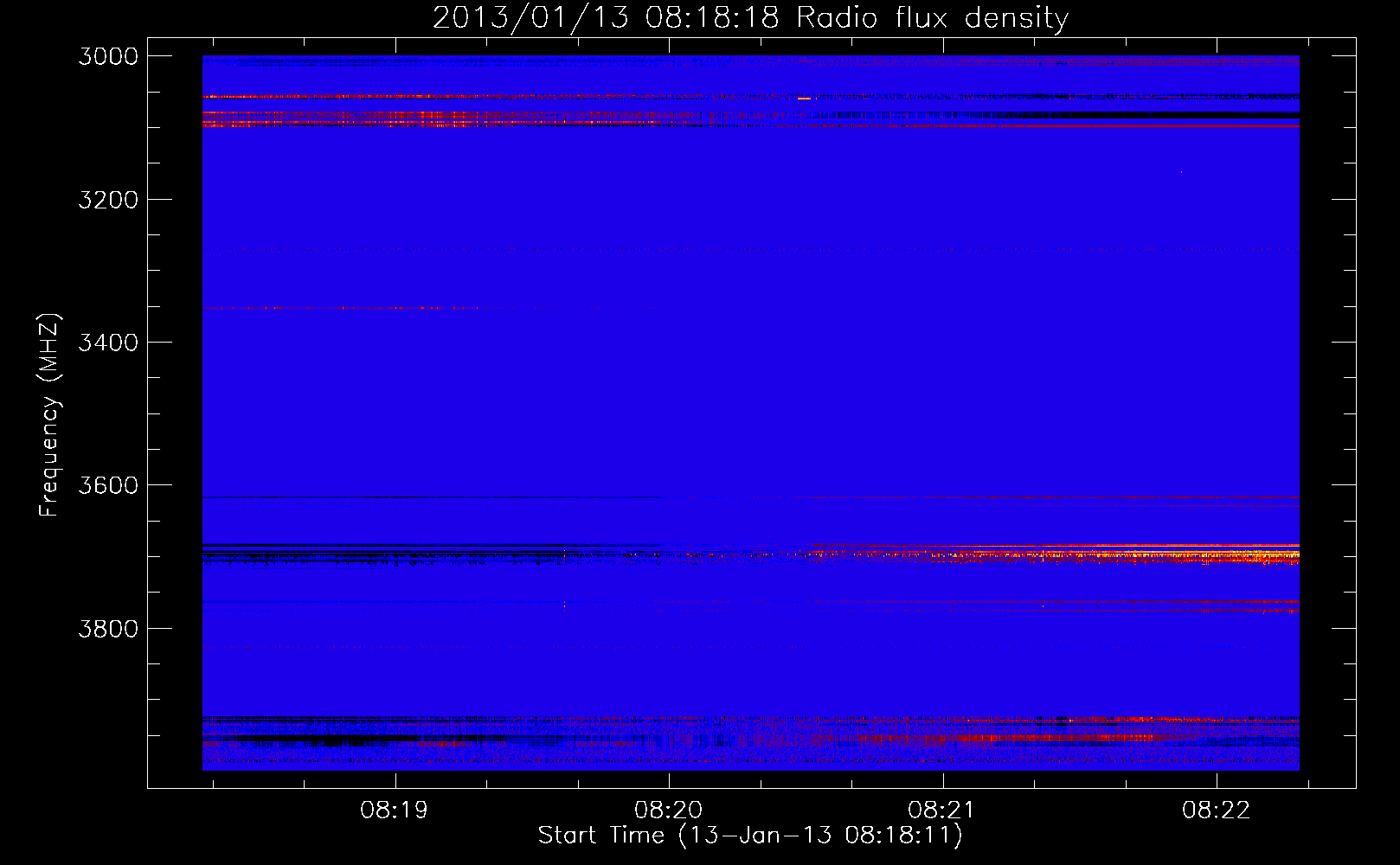Viewport: 1400px width, 865px height.
Task: Click the "3000" frequency tick label
Action: 108,56
